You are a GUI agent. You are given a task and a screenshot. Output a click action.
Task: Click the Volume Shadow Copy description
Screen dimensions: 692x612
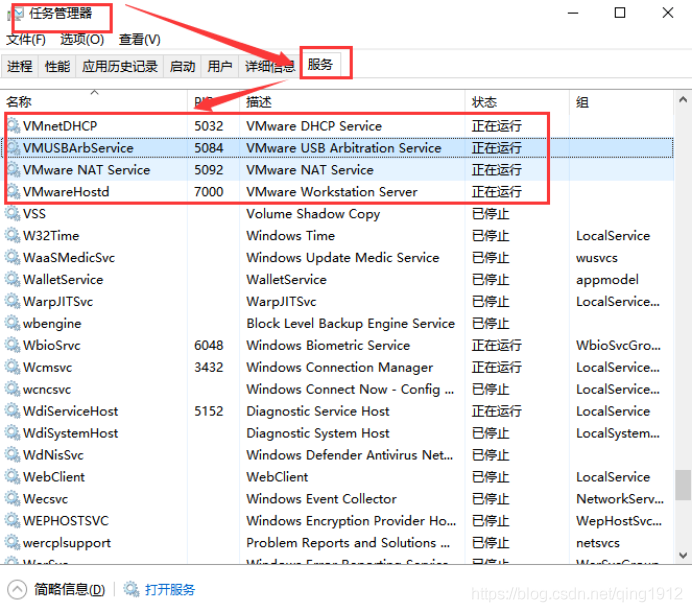313,214
